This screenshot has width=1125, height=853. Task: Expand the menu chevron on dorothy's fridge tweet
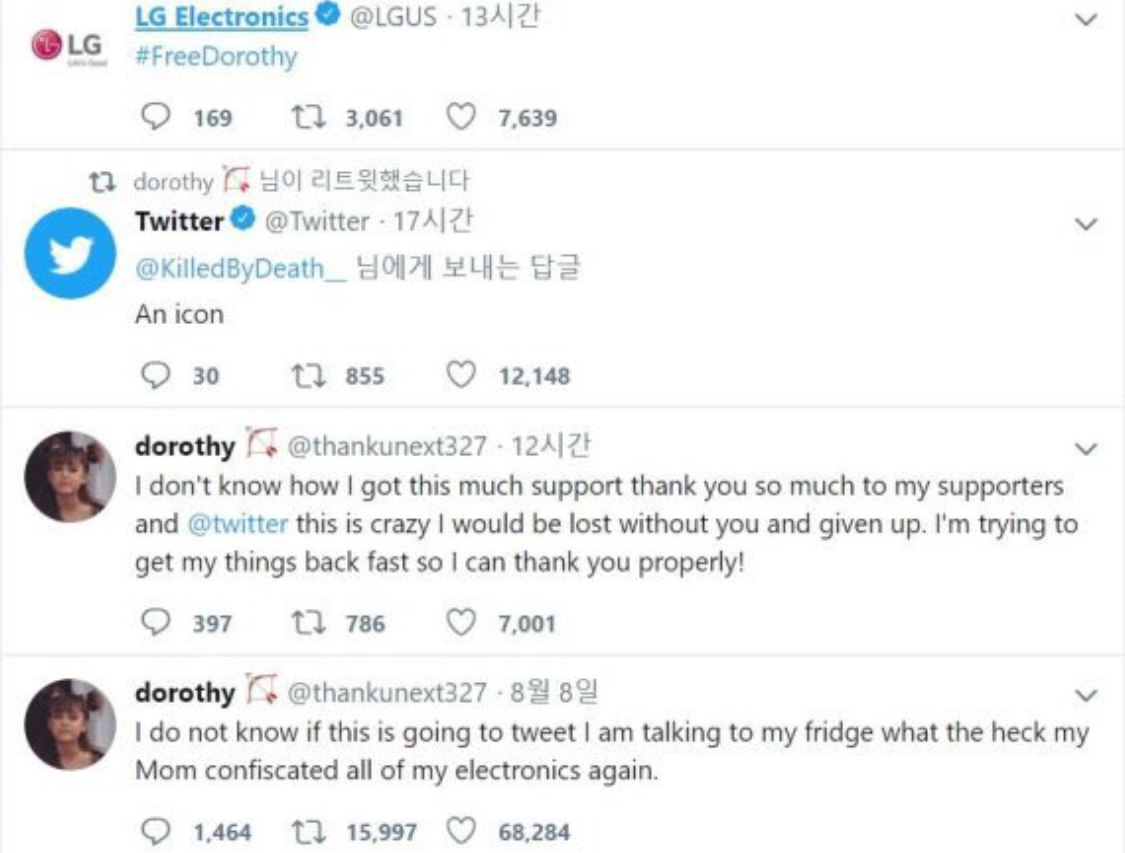coord(1086,694)
